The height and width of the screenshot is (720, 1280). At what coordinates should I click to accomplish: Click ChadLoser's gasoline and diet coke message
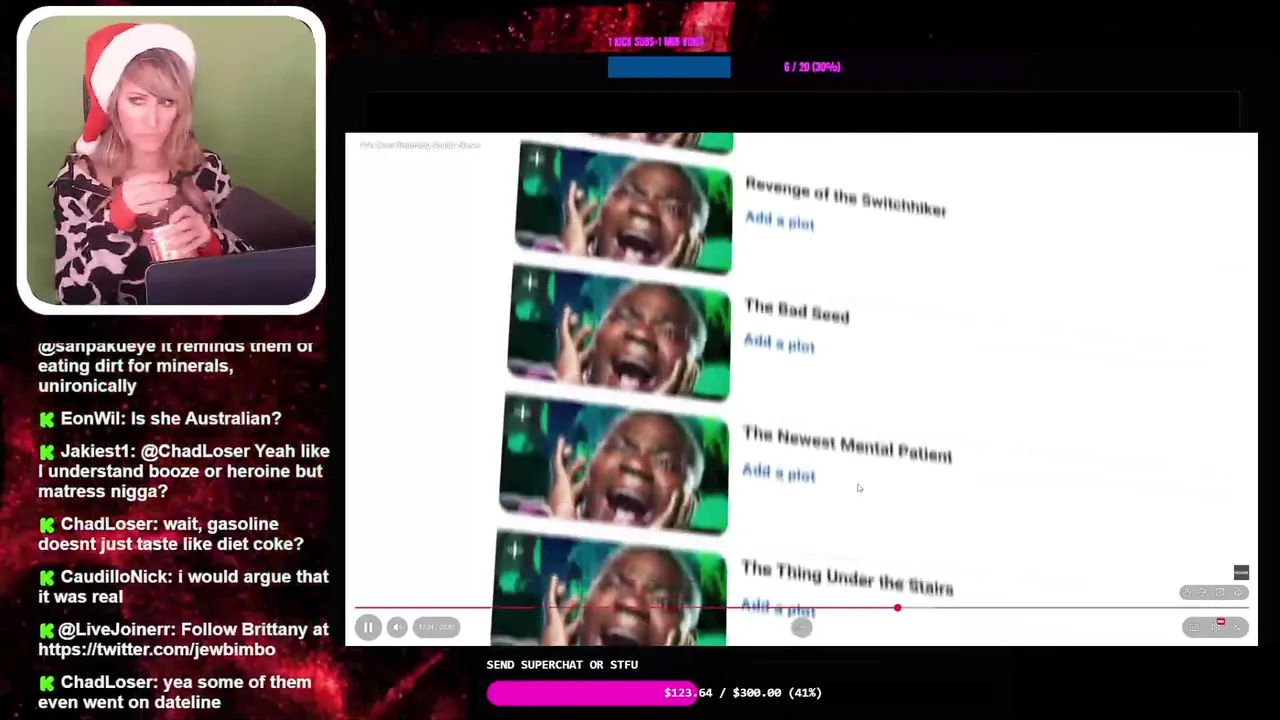pos(171,534)
